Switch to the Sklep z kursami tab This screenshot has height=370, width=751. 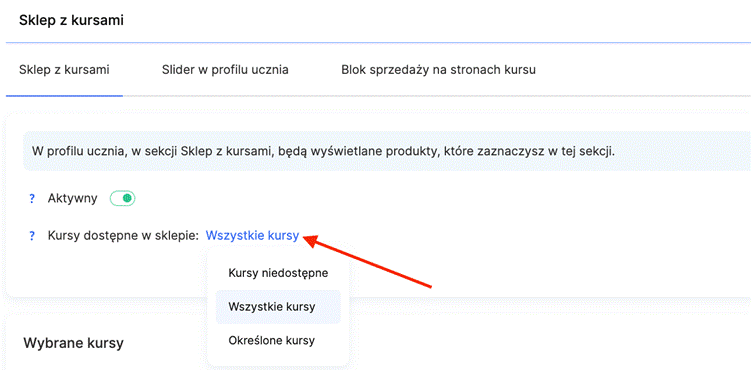(x=64, y=70)
